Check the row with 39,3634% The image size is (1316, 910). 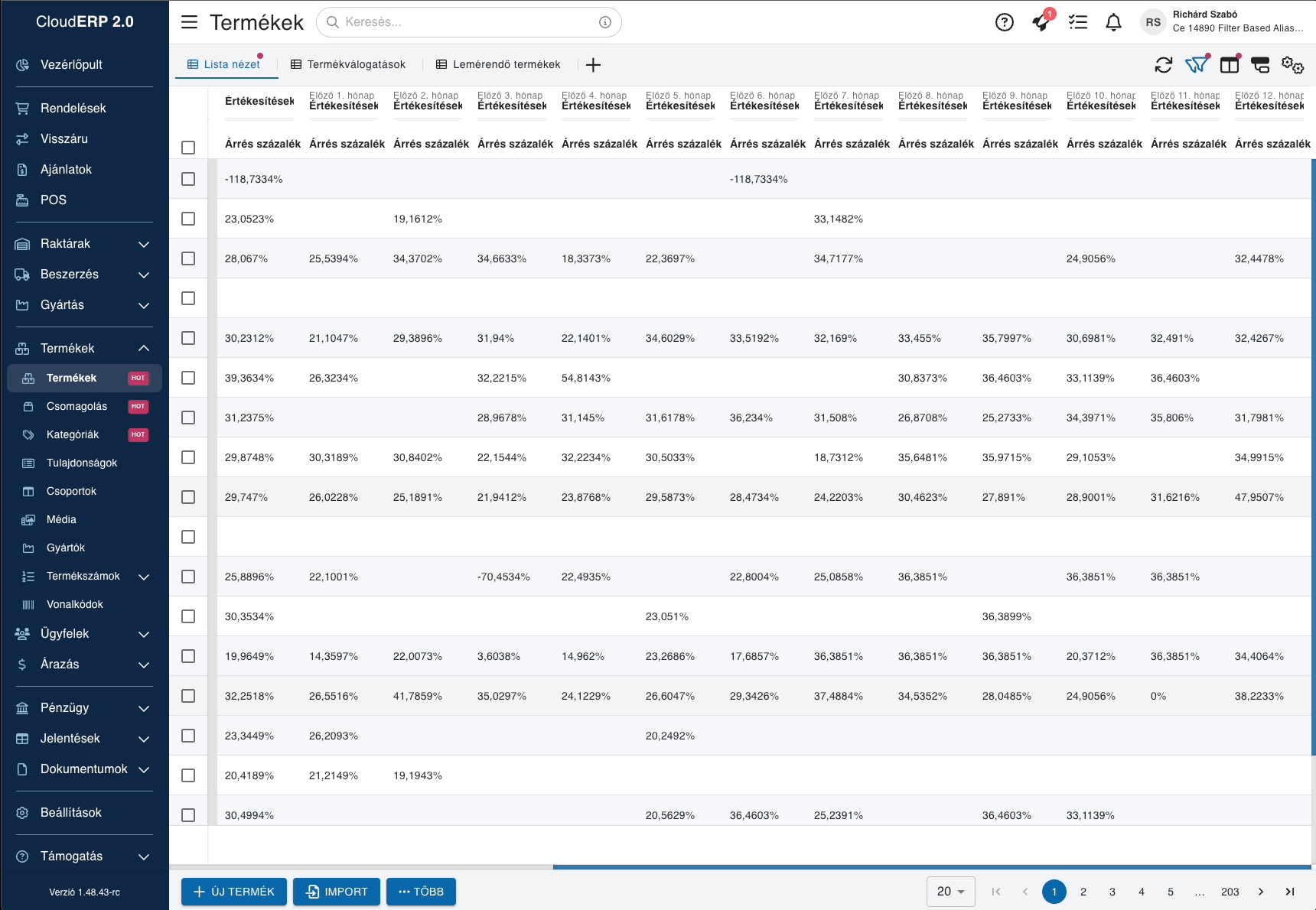tap(188, 378)
